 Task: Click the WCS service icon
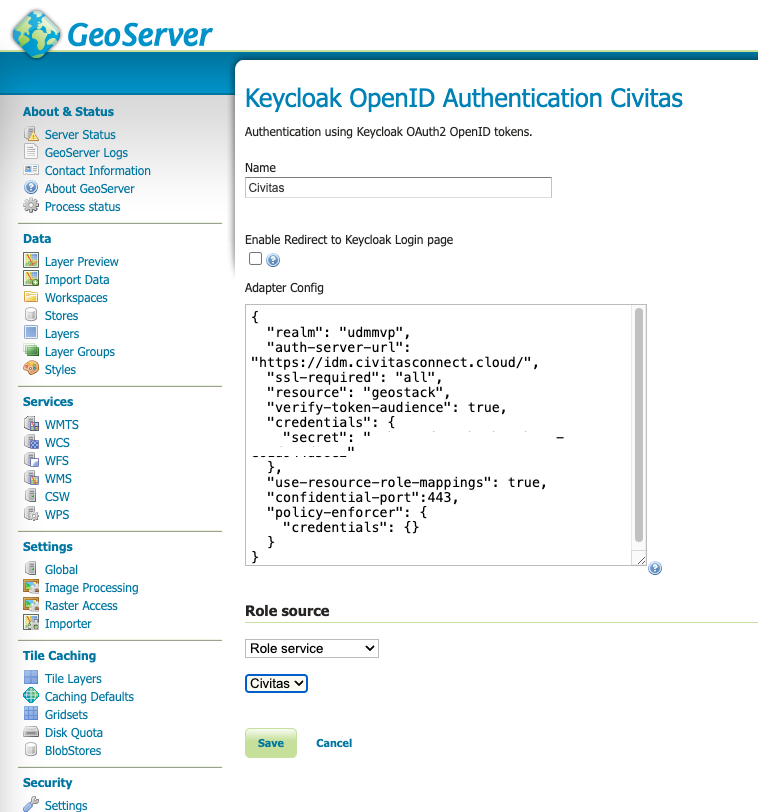tap(31, 442)
